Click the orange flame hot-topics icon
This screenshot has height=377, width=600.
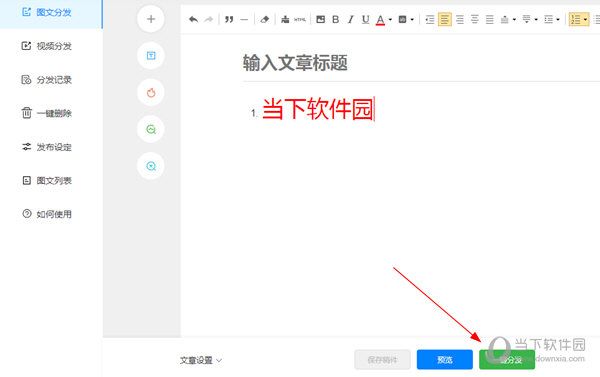point(151,92)
